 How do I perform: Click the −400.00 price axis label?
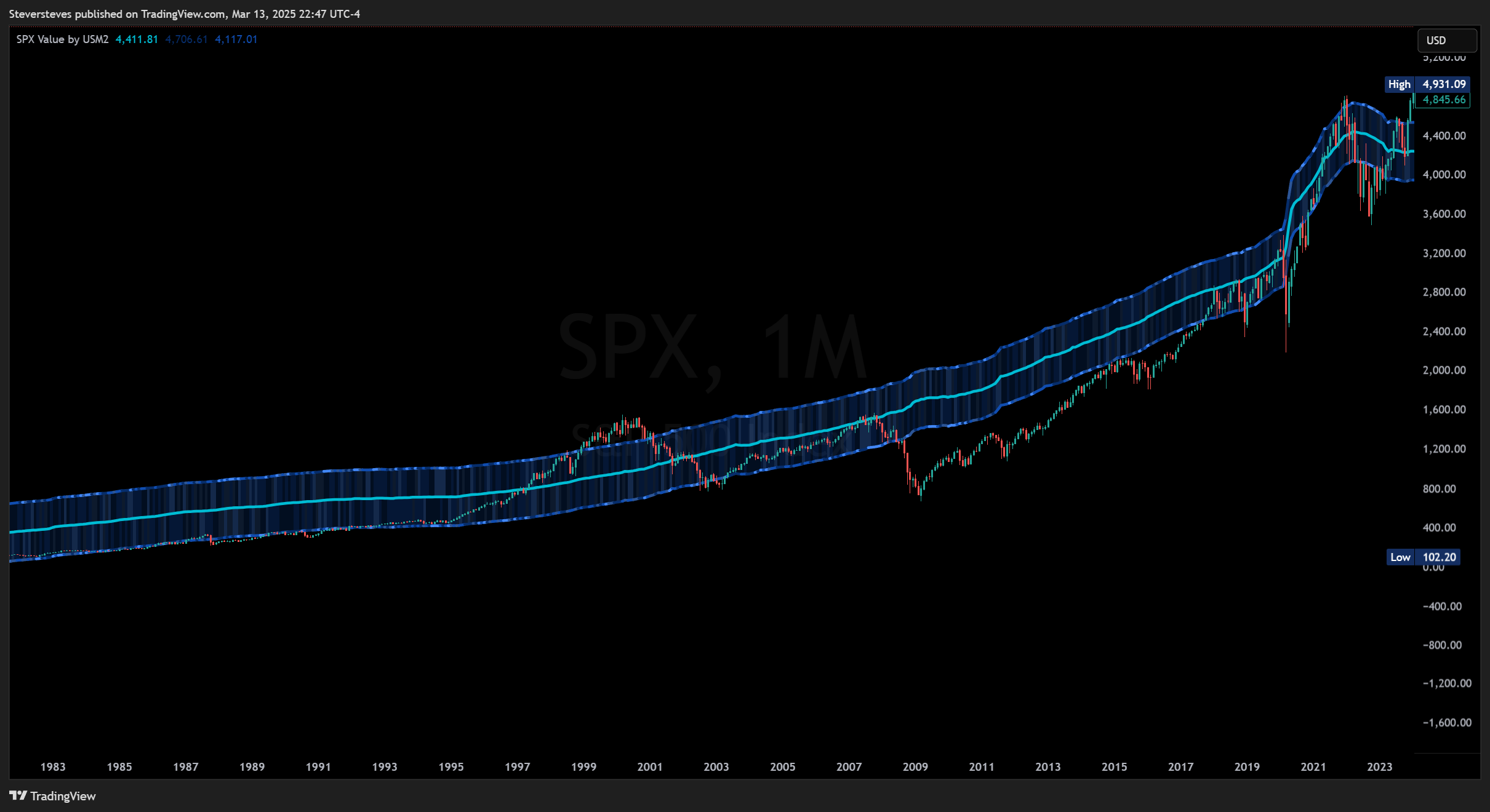coord(1442,607)
